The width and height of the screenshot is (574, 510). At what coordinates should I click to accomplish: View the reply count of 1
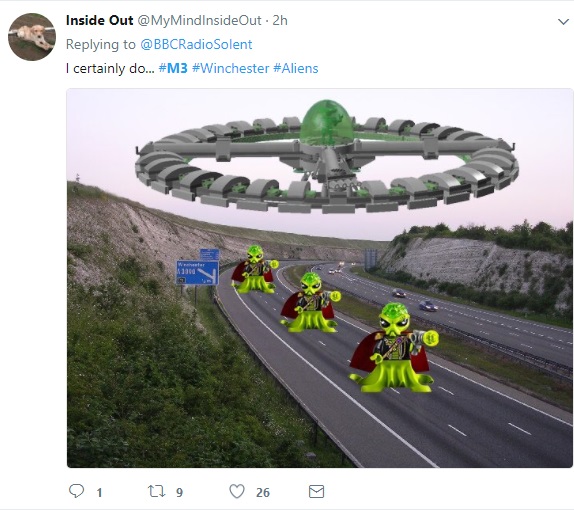(x=99, y=492)
